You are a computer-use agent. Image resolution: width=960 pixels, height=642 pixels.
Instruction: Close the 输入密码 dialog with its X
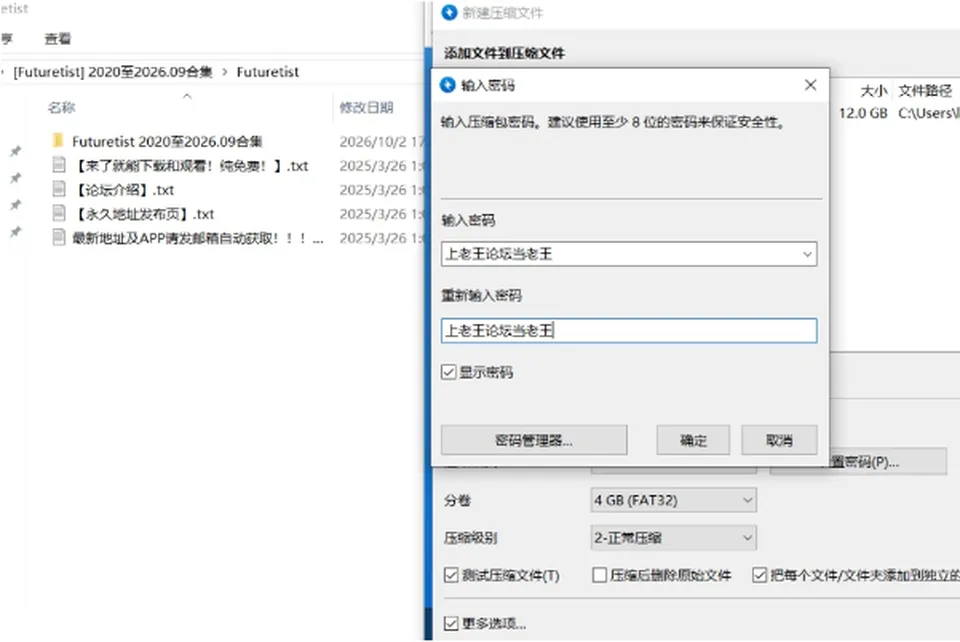pyautogui.click(x=811, y=85)
